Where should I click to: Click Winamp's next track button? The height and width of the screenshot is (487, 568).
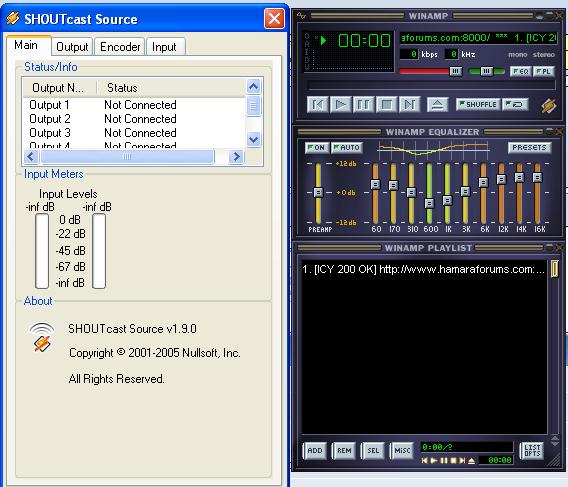[x=410, y=105]
